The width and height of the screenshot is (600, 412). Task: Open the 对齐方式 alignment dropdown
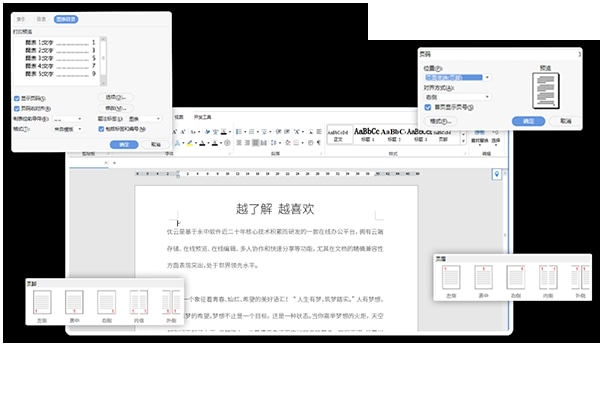[x=458, y=97]
